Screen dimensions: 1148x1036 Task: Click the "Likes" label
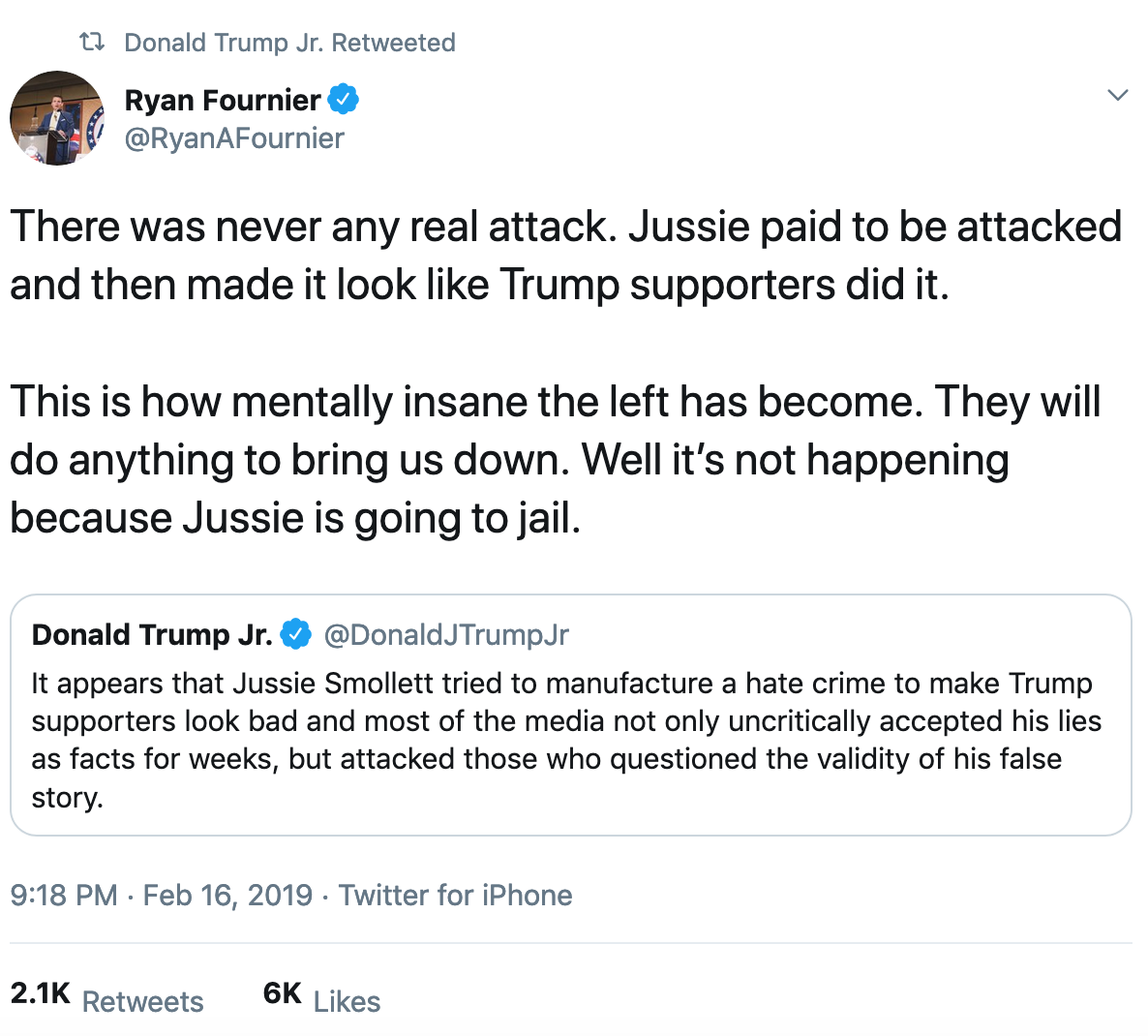pos(347,1001)
